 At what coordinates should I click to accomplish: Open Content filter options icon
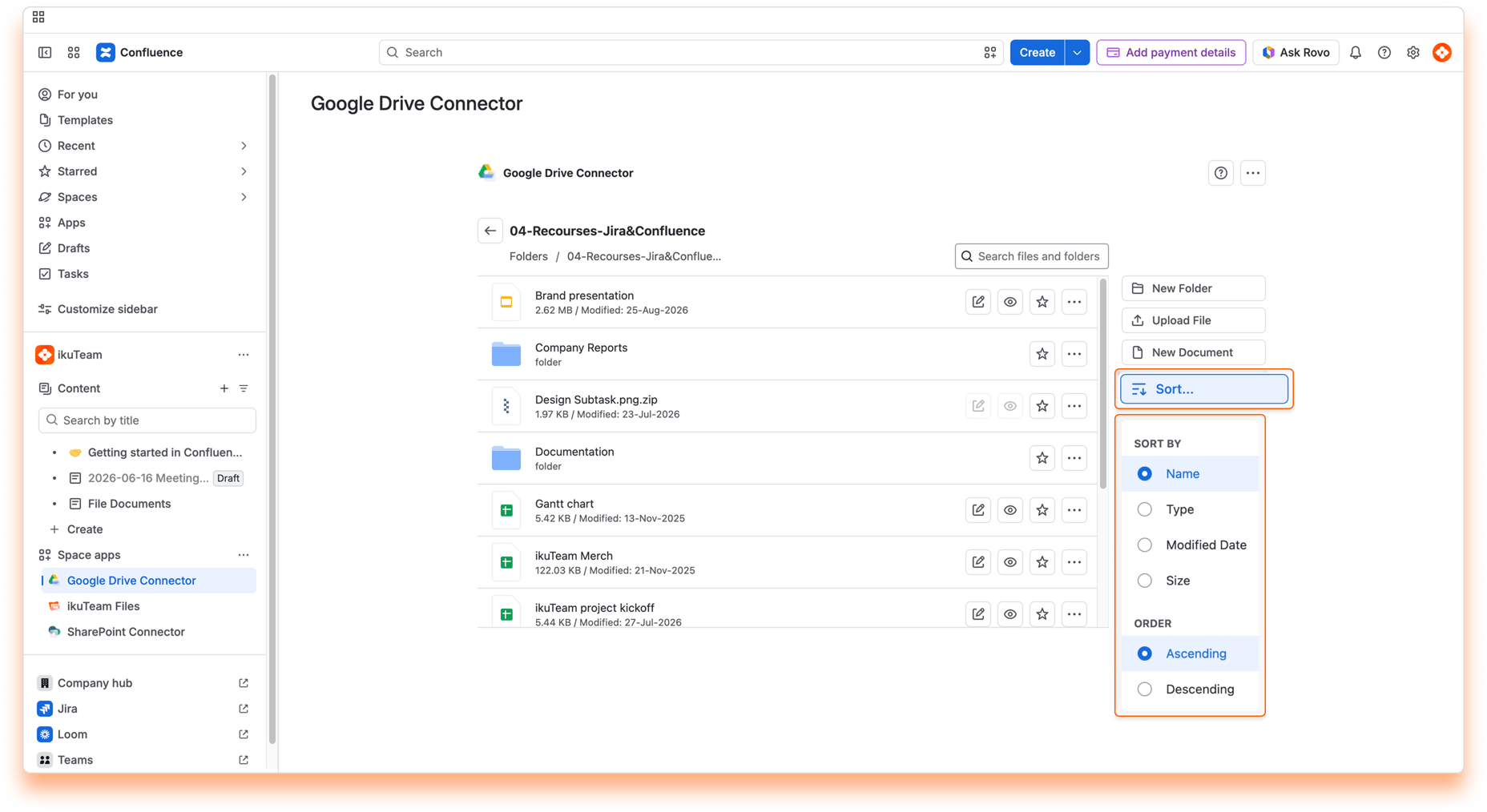(x=244, y=388)
